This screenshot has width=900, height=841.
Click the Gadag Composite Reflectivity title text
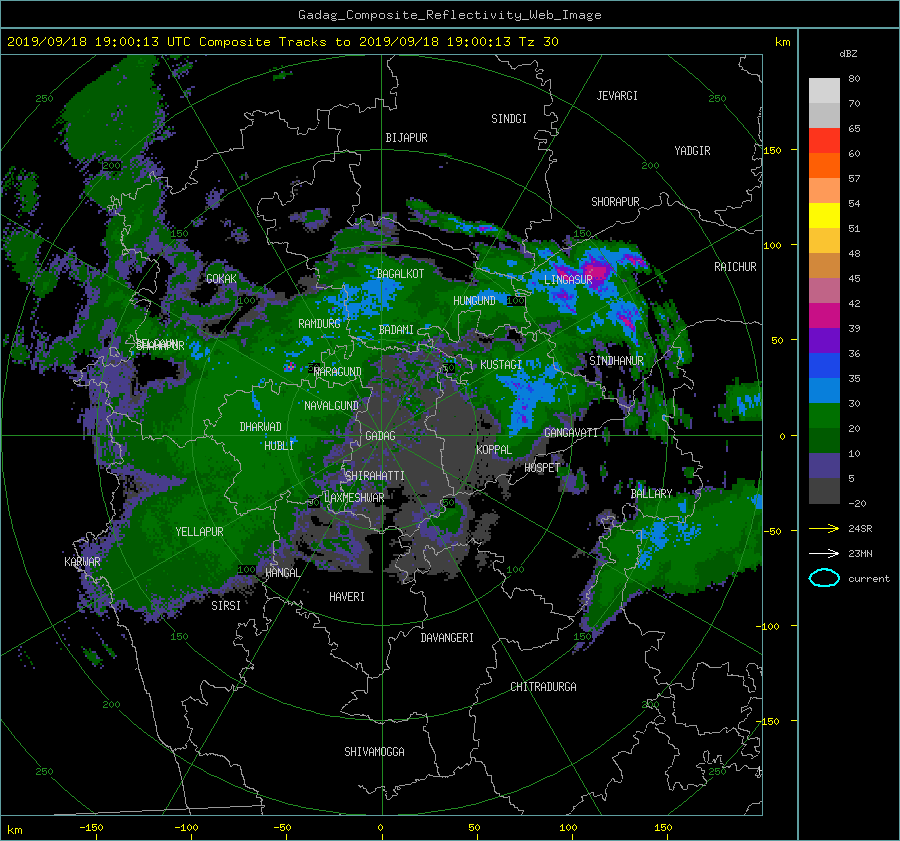[x=449, y=15]
